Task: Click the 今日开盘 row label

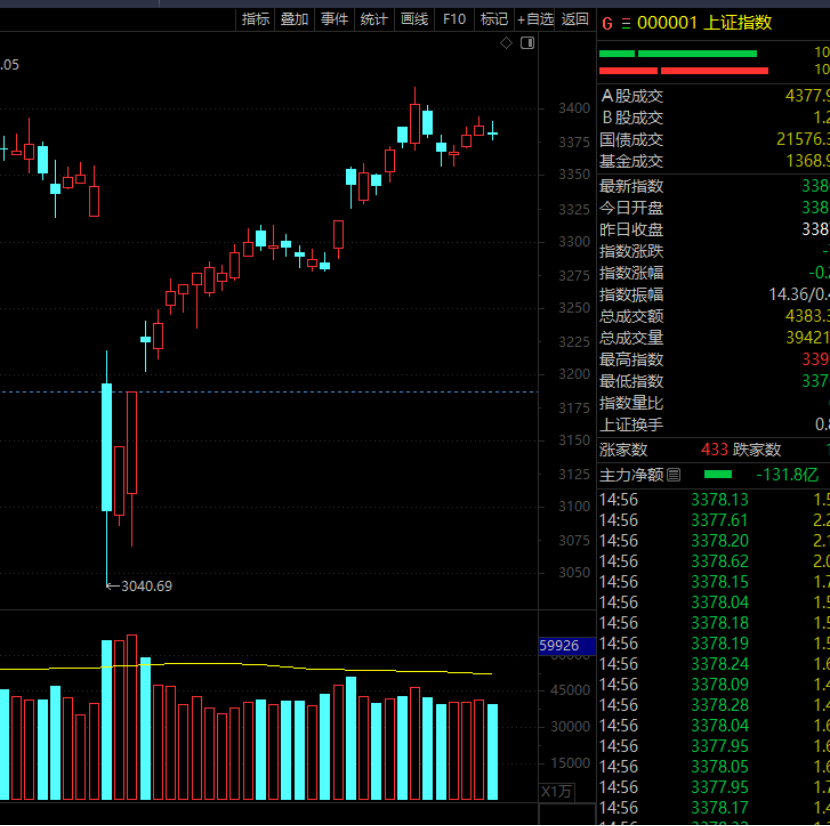Action: tap(631, 208)
